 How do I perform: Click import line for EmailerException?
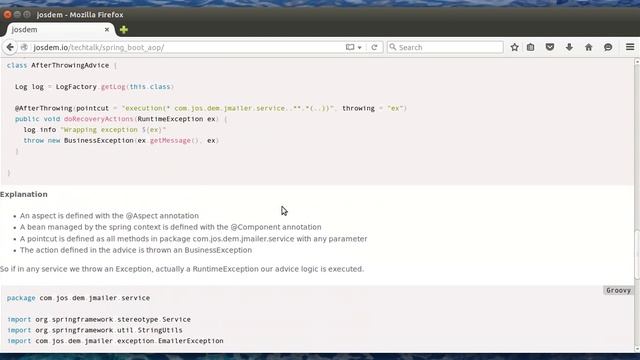[115, 340]
